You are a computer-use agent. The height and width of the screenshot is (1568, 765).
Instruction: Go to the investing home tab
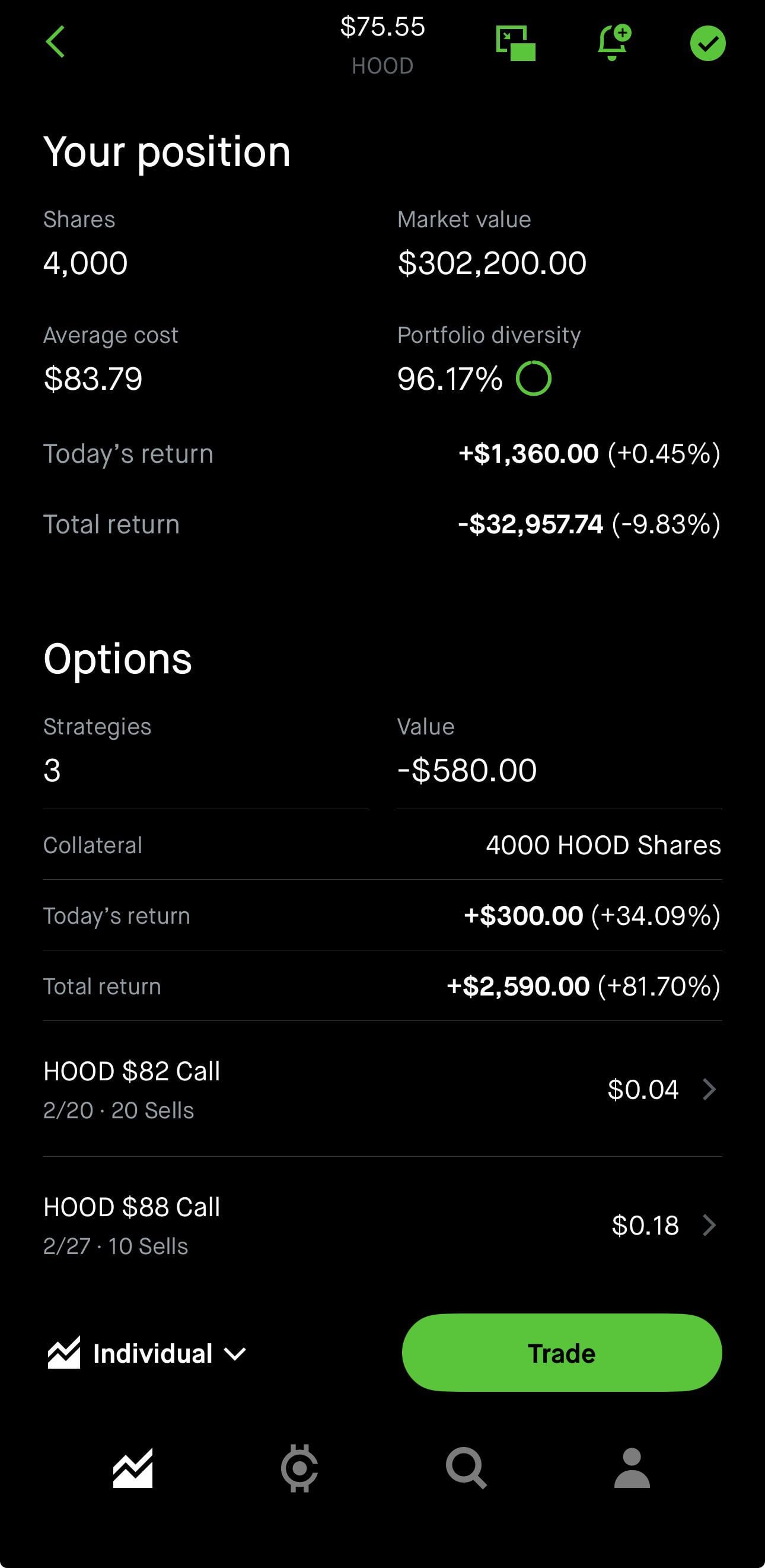133,1468
